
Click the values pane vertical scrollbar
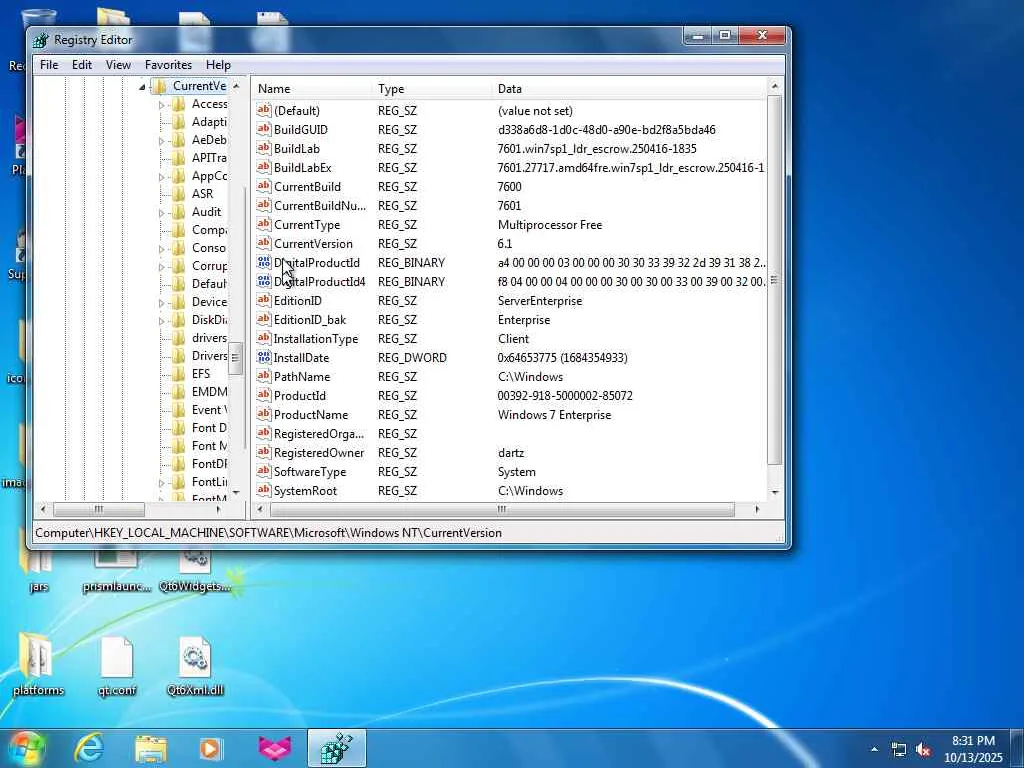click(x=775, y=281)
